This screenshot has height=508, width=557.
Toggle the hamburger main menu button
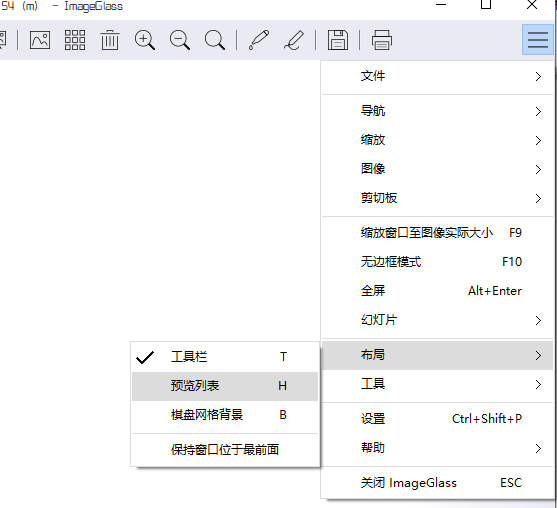537,39
